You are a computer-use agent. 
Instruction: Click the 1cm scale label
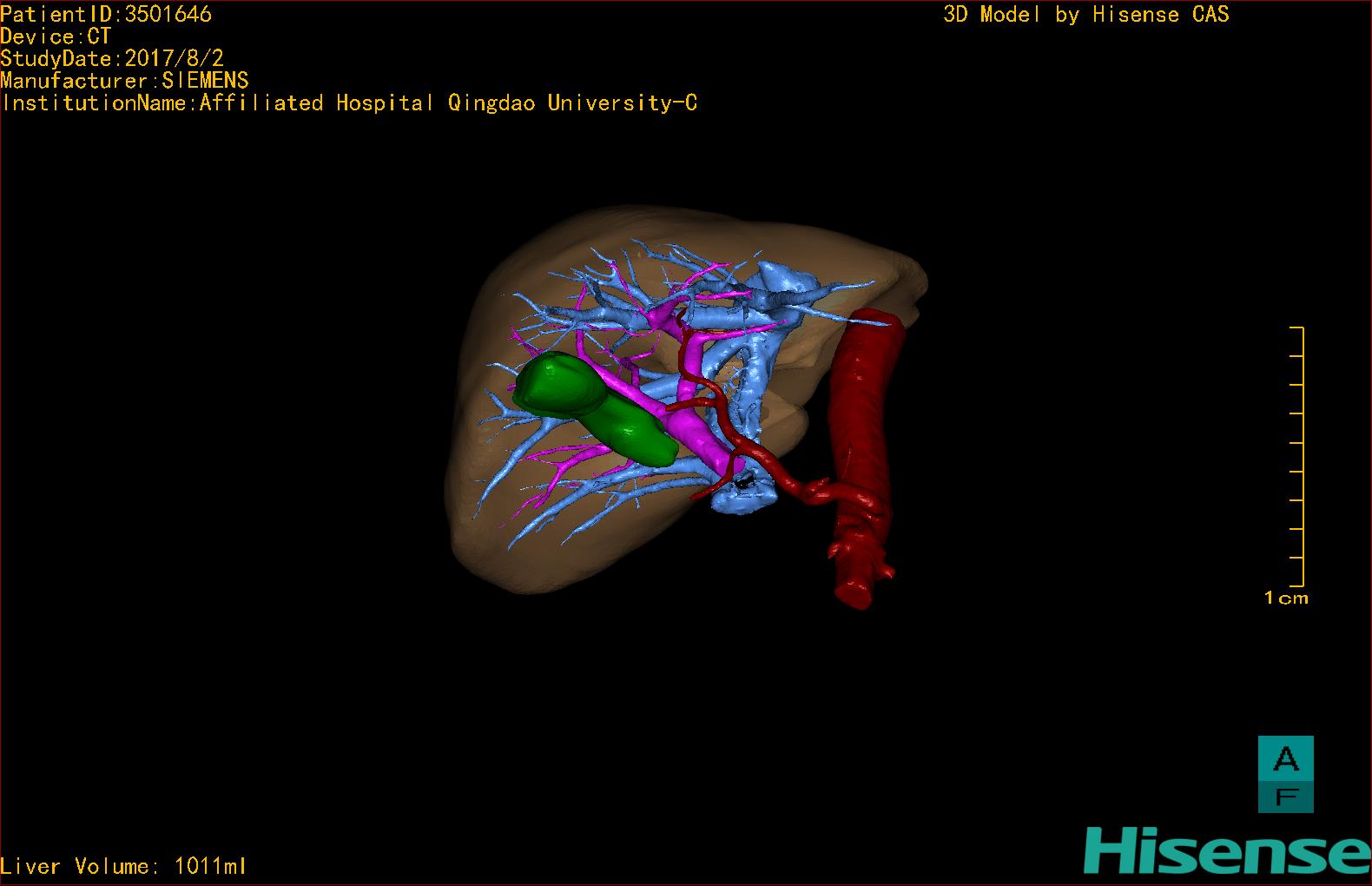pyautogui.click(x=1286, y=598)
